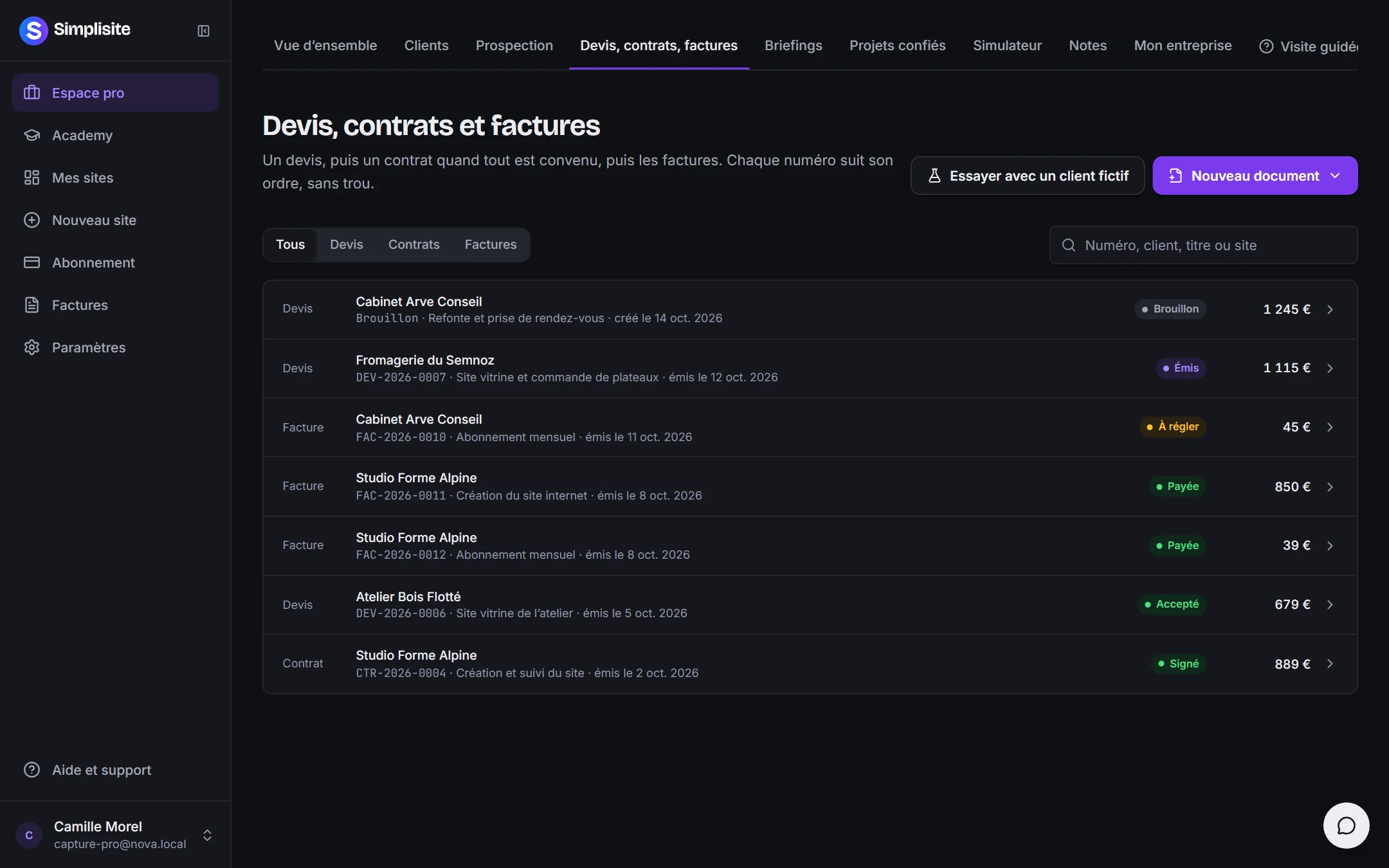The height and width of the screenshot is (868, 1389).
Task: Open Paramètres gear icon
Action: (x=32, y=347)
